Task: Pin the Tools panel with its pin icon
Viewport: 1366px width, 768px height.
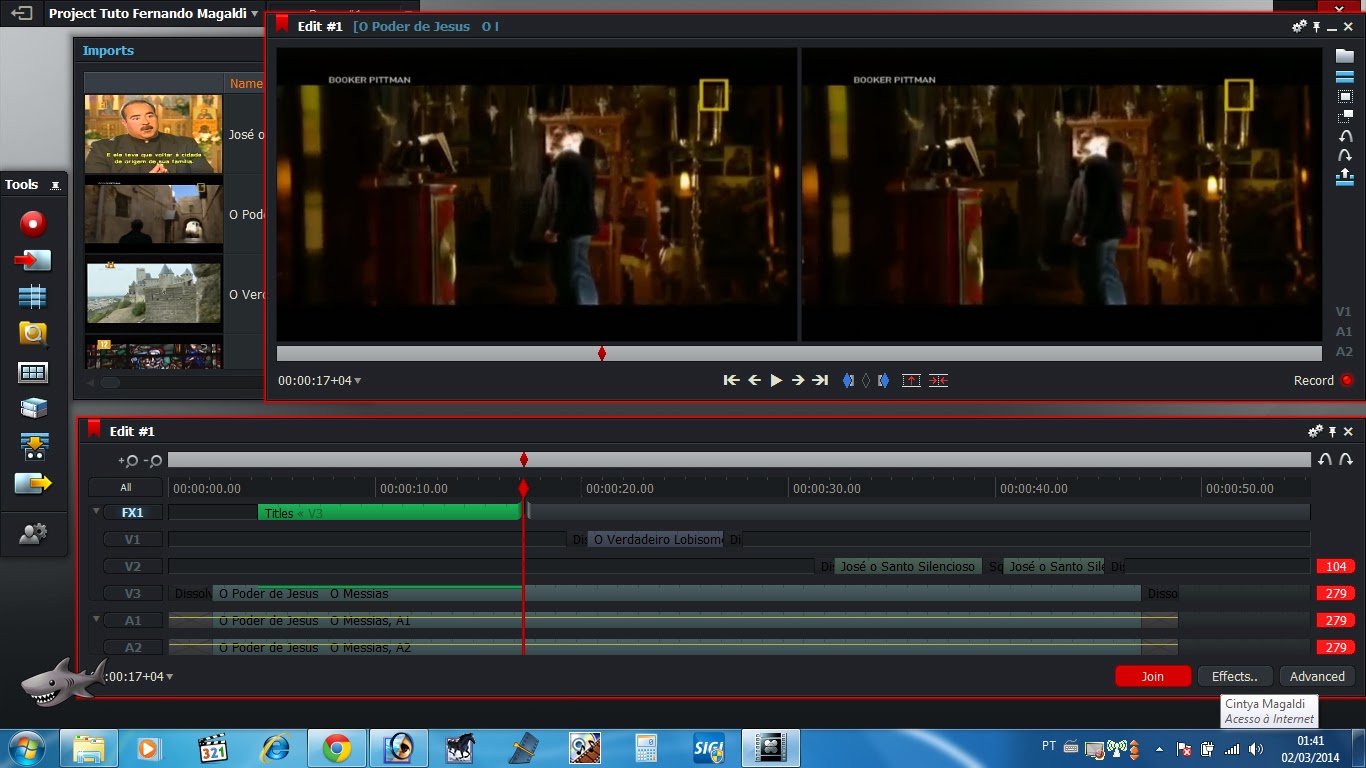Action: (55, 185)
